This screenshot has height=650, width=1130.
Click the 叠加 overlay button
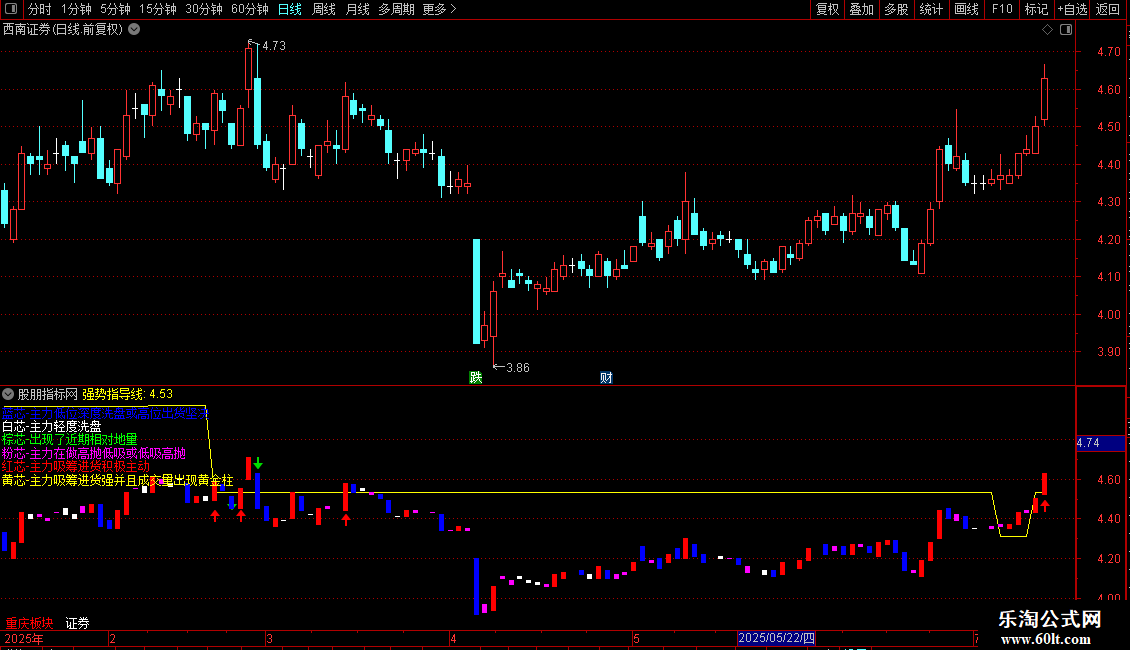tap(861, 9)
